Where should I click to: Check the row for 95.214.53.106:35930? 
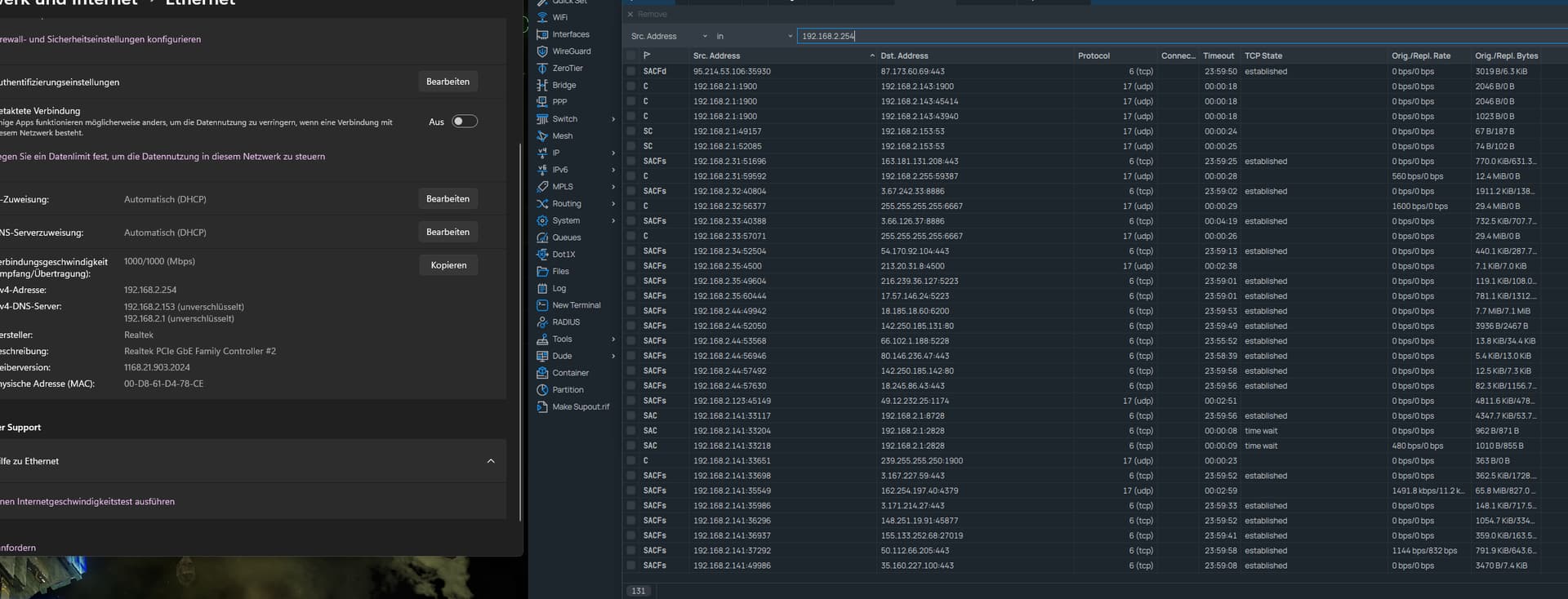point(630,71)
